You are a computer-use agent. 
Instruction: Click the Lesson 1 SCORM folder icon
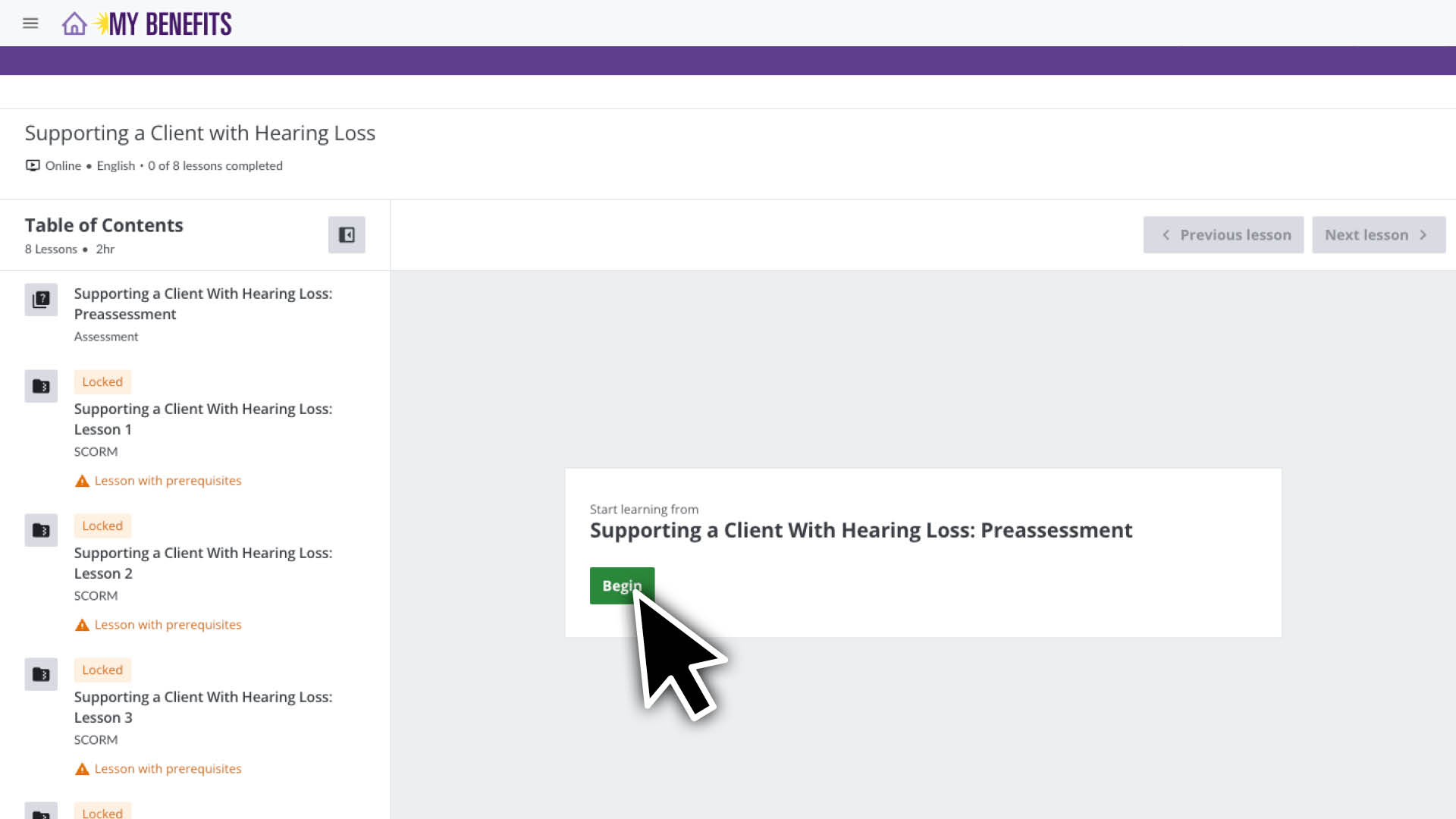(41, 387)
